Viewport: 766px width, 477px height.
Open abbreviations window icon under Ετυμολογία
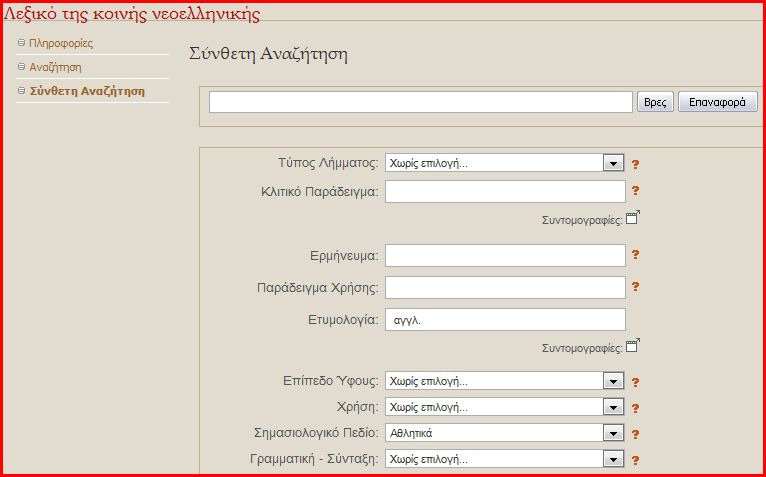633,346
